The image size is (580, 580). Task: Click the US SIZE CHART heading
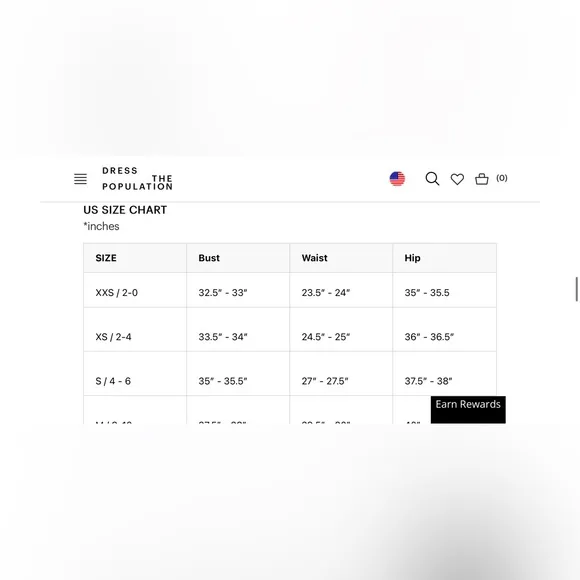click(x=125, y=210)
